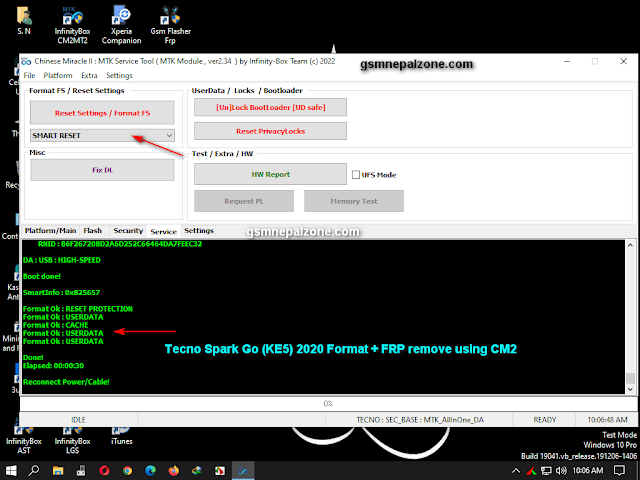Open network status tray icon

point(546,471)
